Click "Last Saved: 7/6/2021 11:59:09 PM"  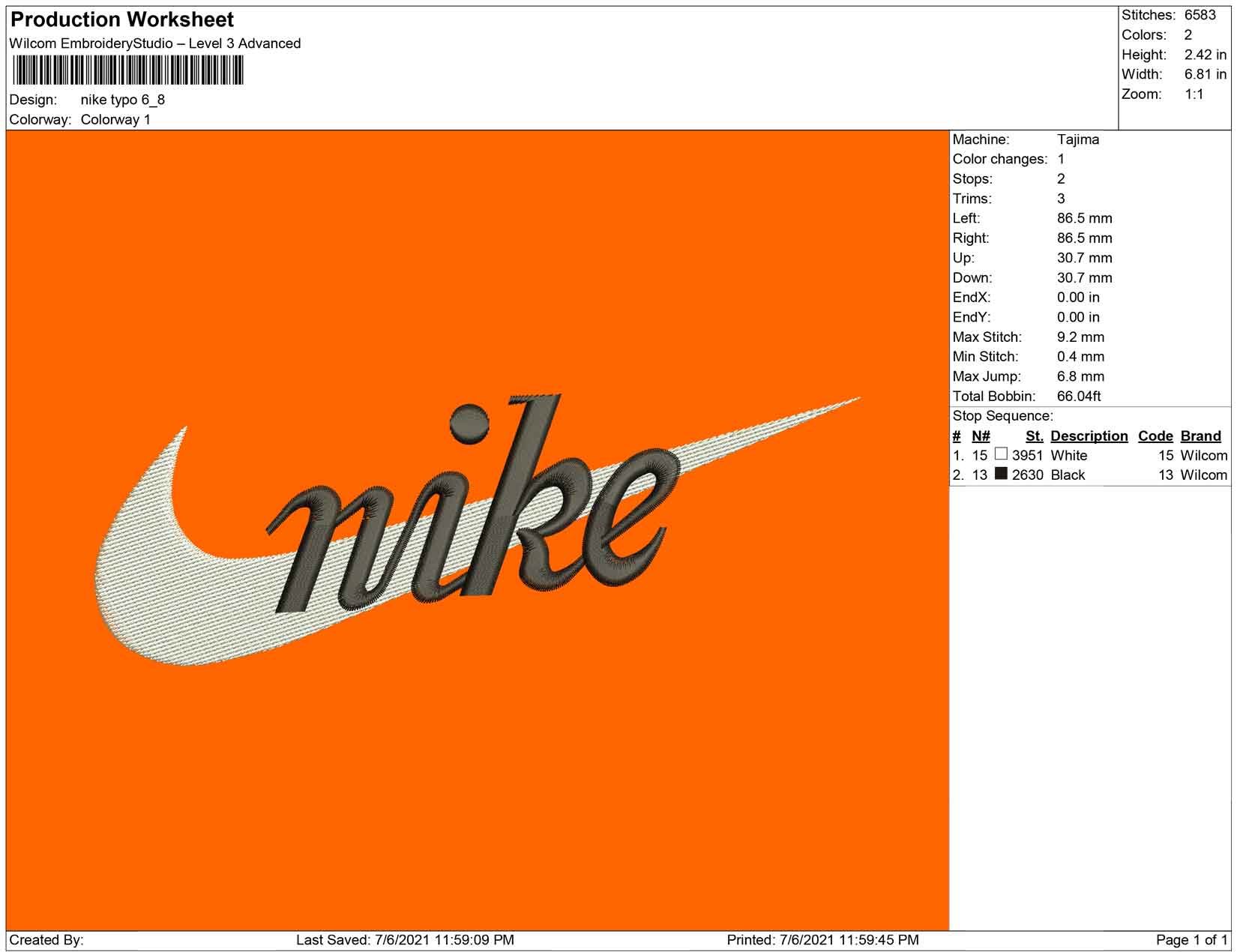coord(405,940)
